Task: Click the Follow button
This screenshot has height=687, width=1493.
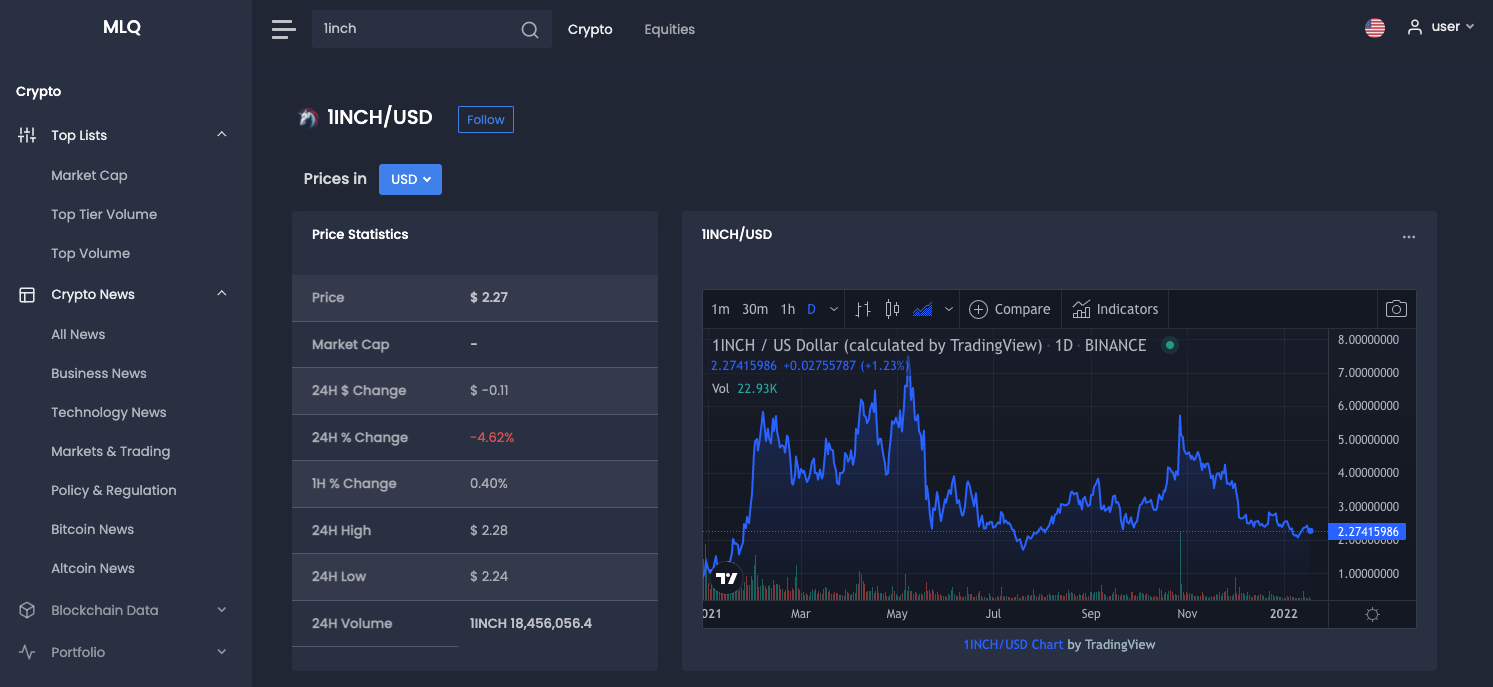Action: pyautogui.click(x=486, y=119)
